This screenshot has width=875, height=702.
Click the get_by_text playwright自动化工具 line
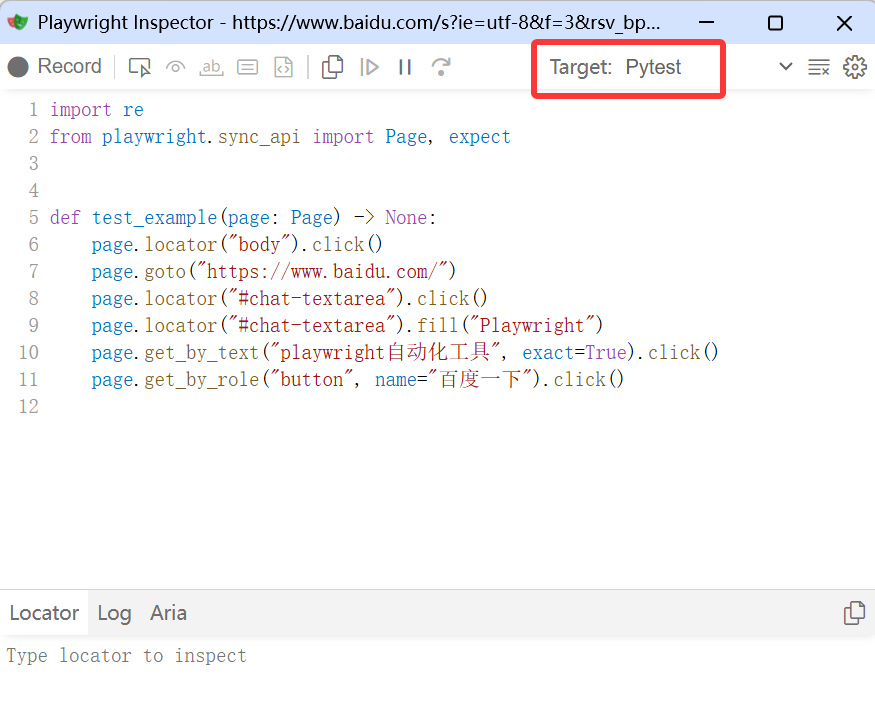pos(405,353)
